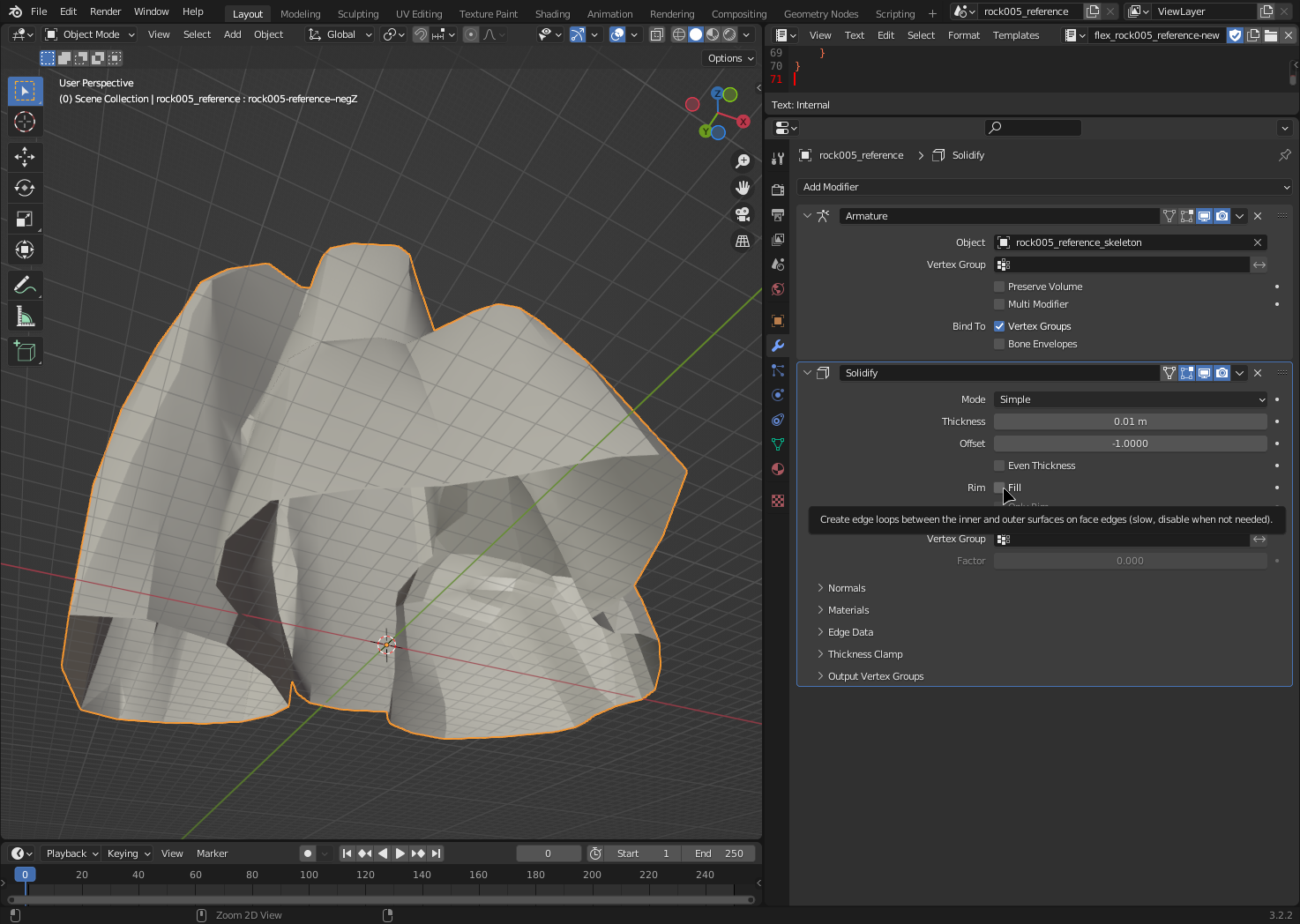Click the Add Cube tool
Image resolution: width=1300 pixels, height=924 pixels.
pos(25,352)
